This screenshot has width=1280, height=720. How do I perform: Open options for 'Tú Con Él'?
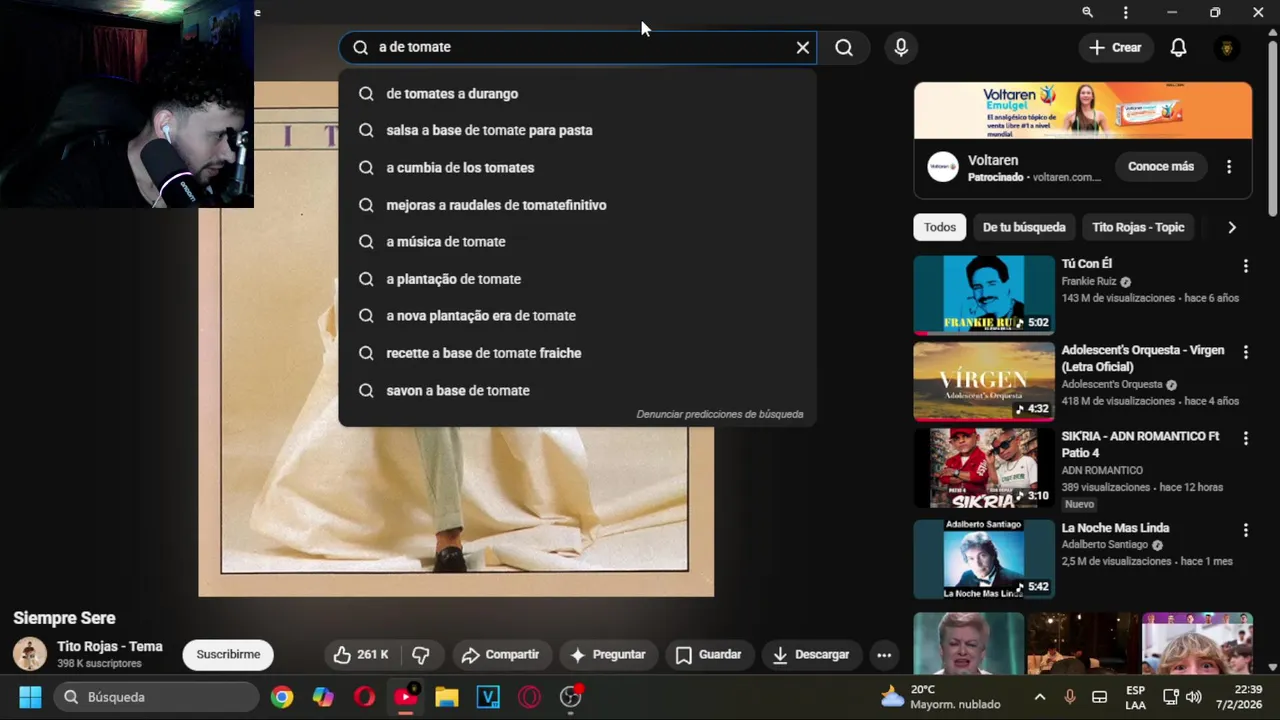(1245, 266)
